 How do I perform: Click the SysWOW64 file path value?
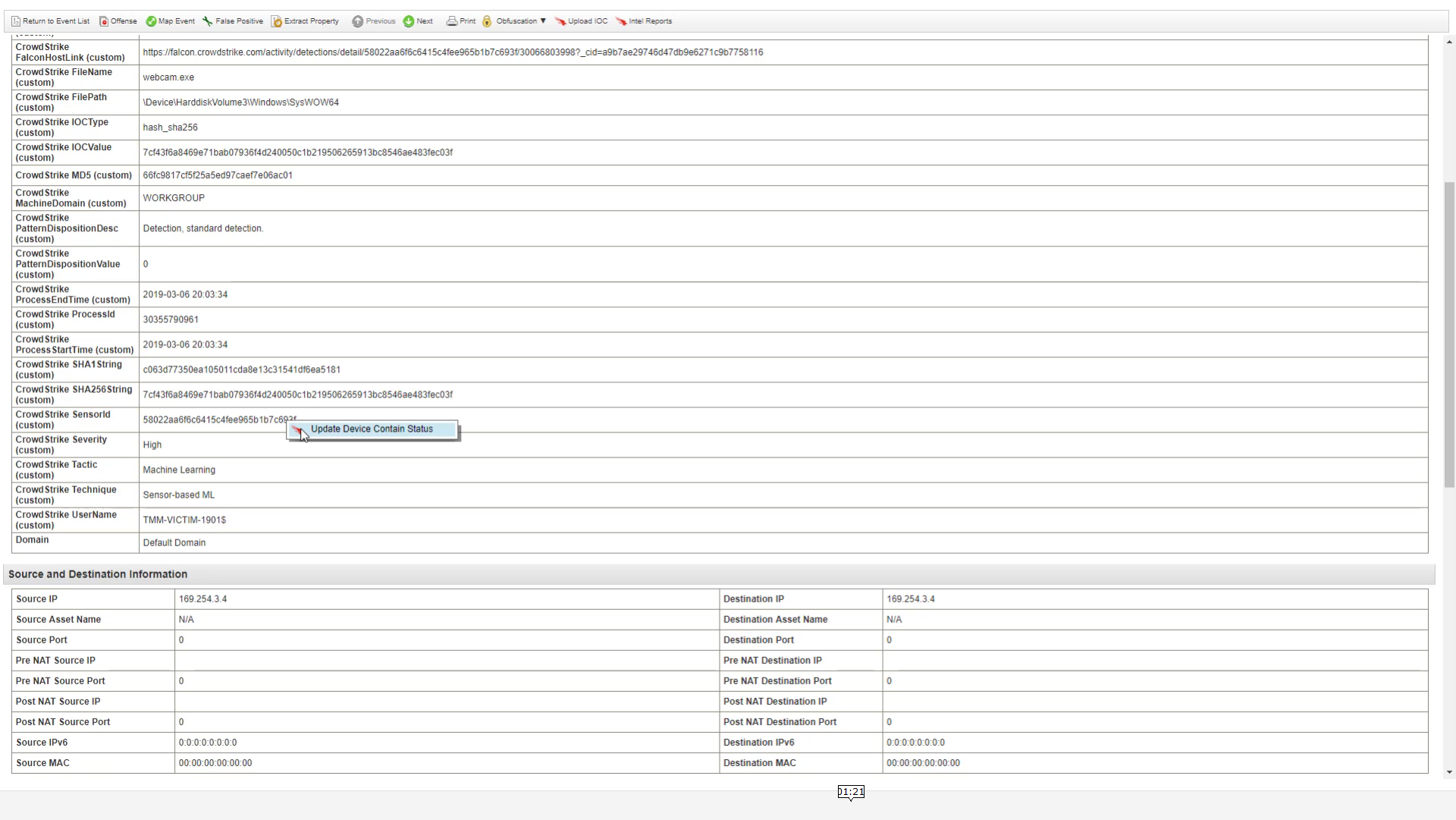tap(241, 102)
